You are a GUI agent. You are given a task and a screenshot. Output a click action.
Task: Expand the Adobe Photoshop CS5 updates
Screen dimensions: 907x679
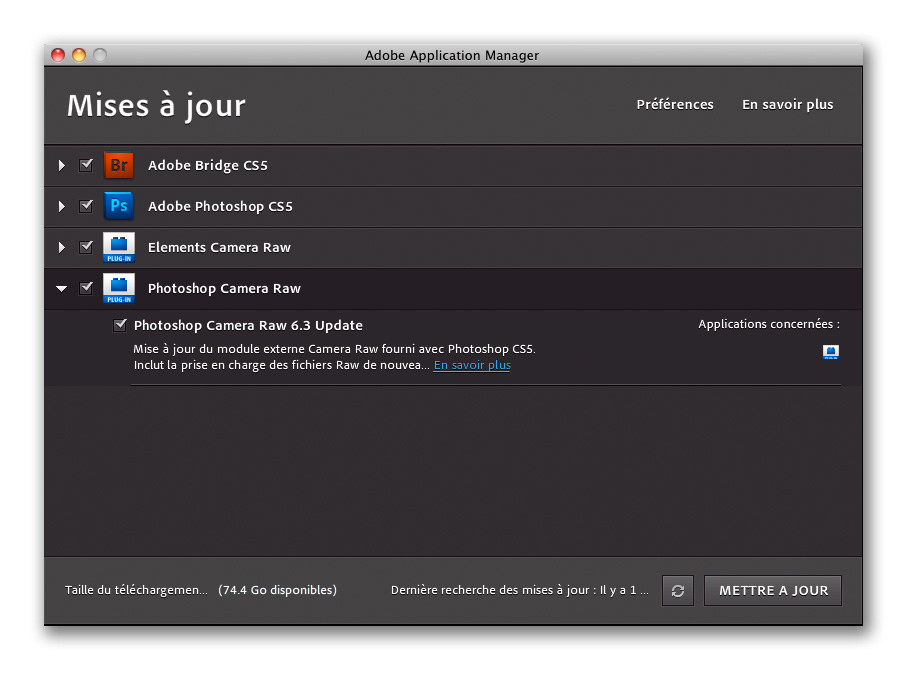(61, 206)
